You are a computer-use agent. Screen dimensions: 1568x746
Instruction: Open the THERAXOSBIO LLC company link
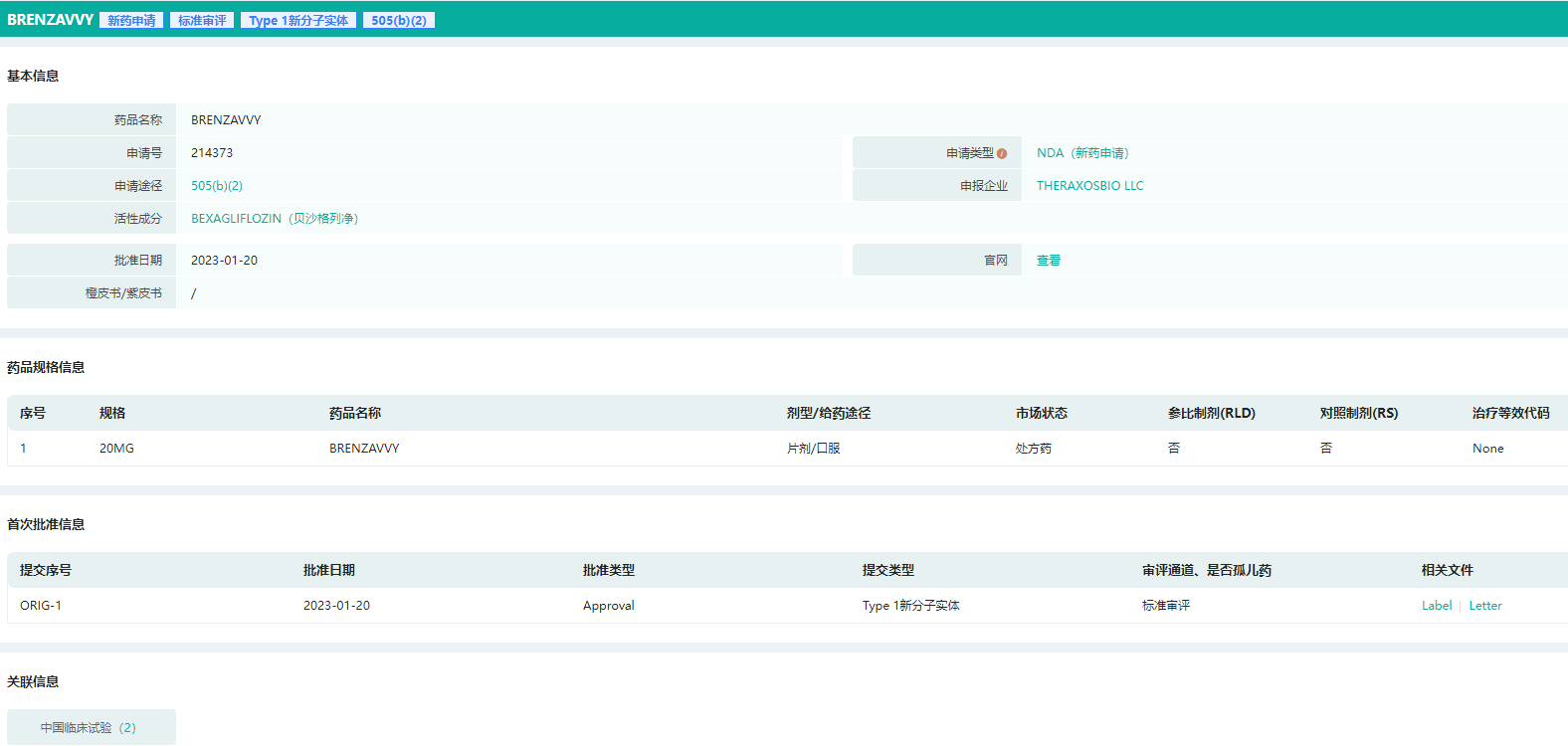tap(1089, 186)
